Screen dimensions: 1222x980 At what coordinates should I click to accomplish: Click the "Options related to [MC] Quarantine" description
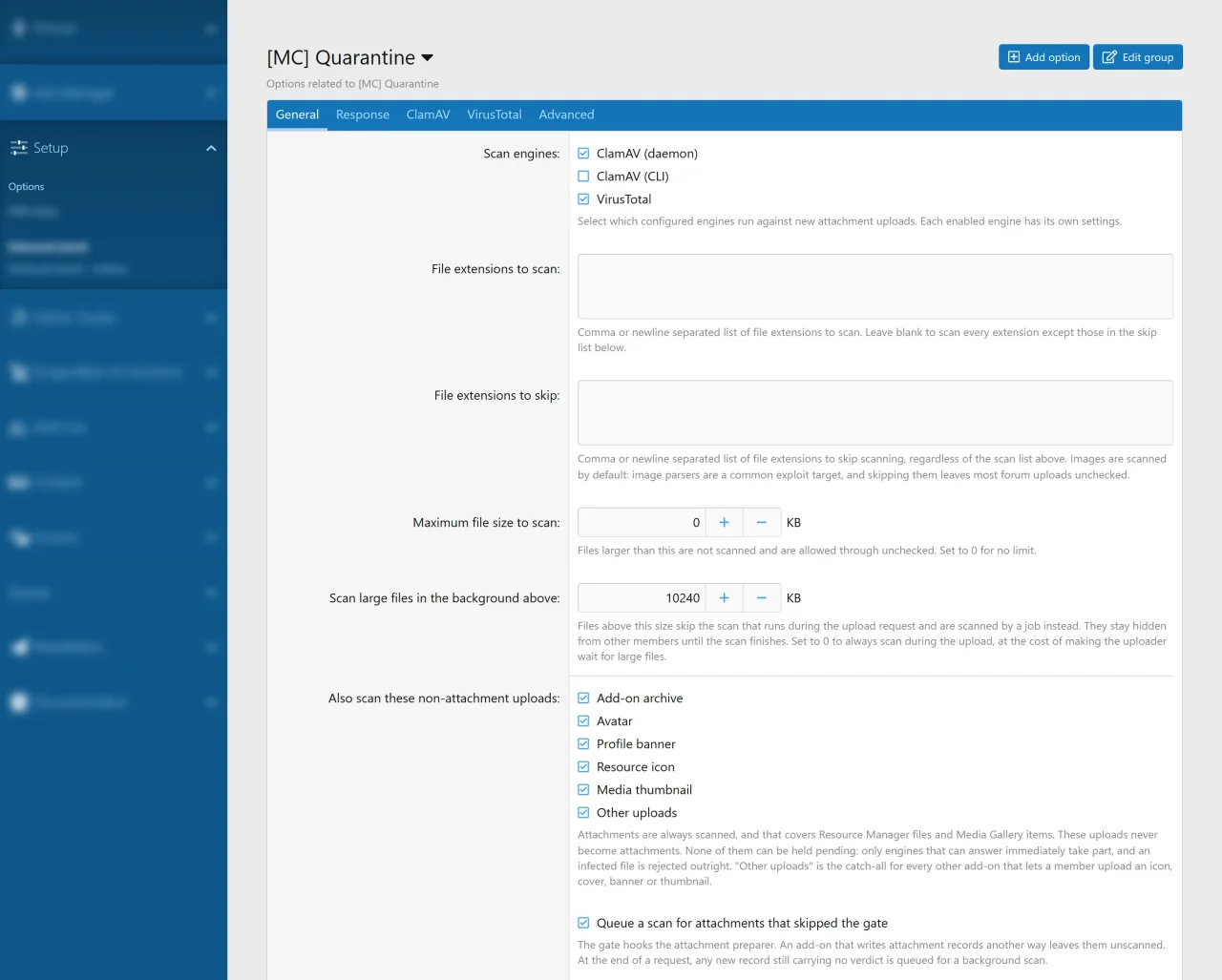click(353, 84)
